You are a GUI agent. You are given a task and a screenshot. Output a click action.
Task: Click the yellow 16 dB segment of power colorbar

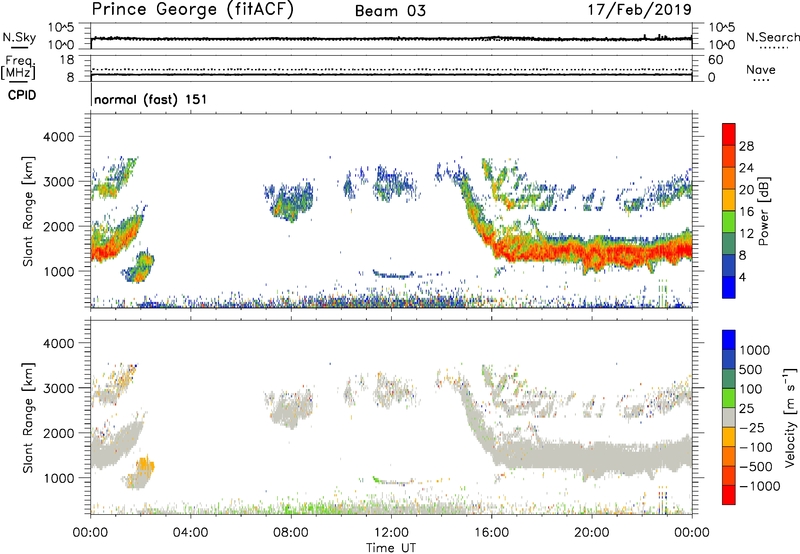[x=729, y=200]
